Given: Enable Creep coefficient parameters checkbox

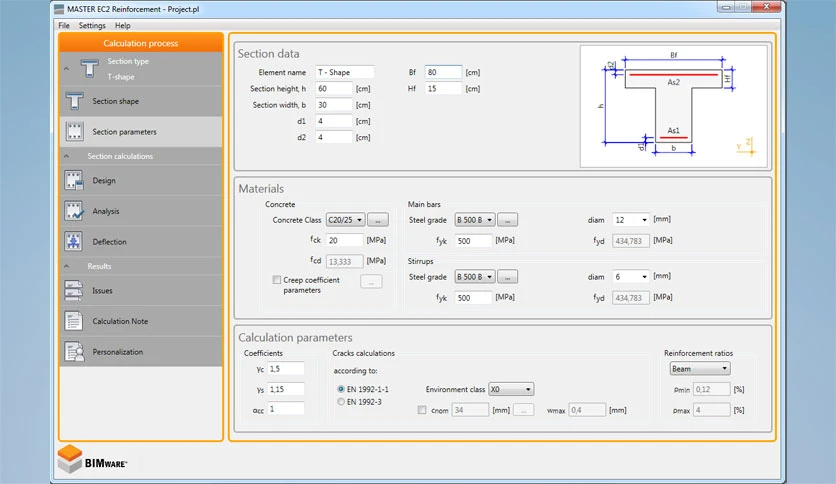Looking at the screenshot, I should [x=277, y=280].
